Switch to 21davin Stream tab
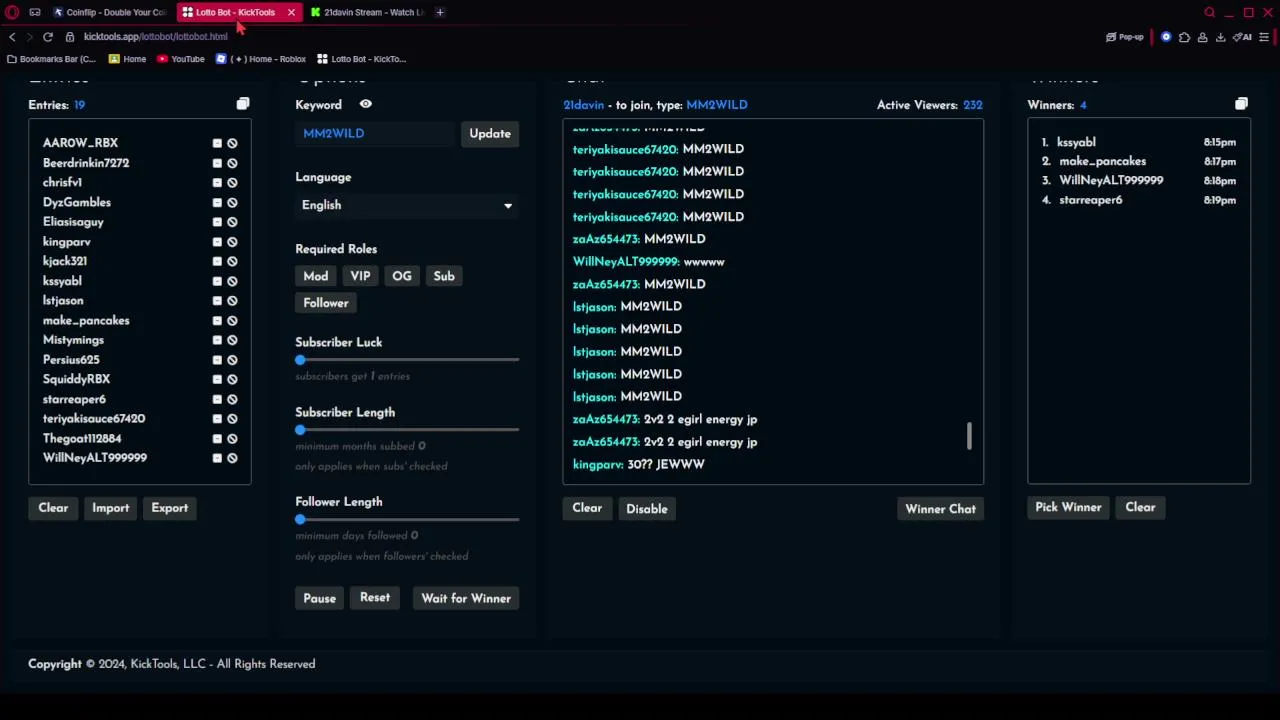The height and width of the screenshot is (720, 1280). pos(366,12)
